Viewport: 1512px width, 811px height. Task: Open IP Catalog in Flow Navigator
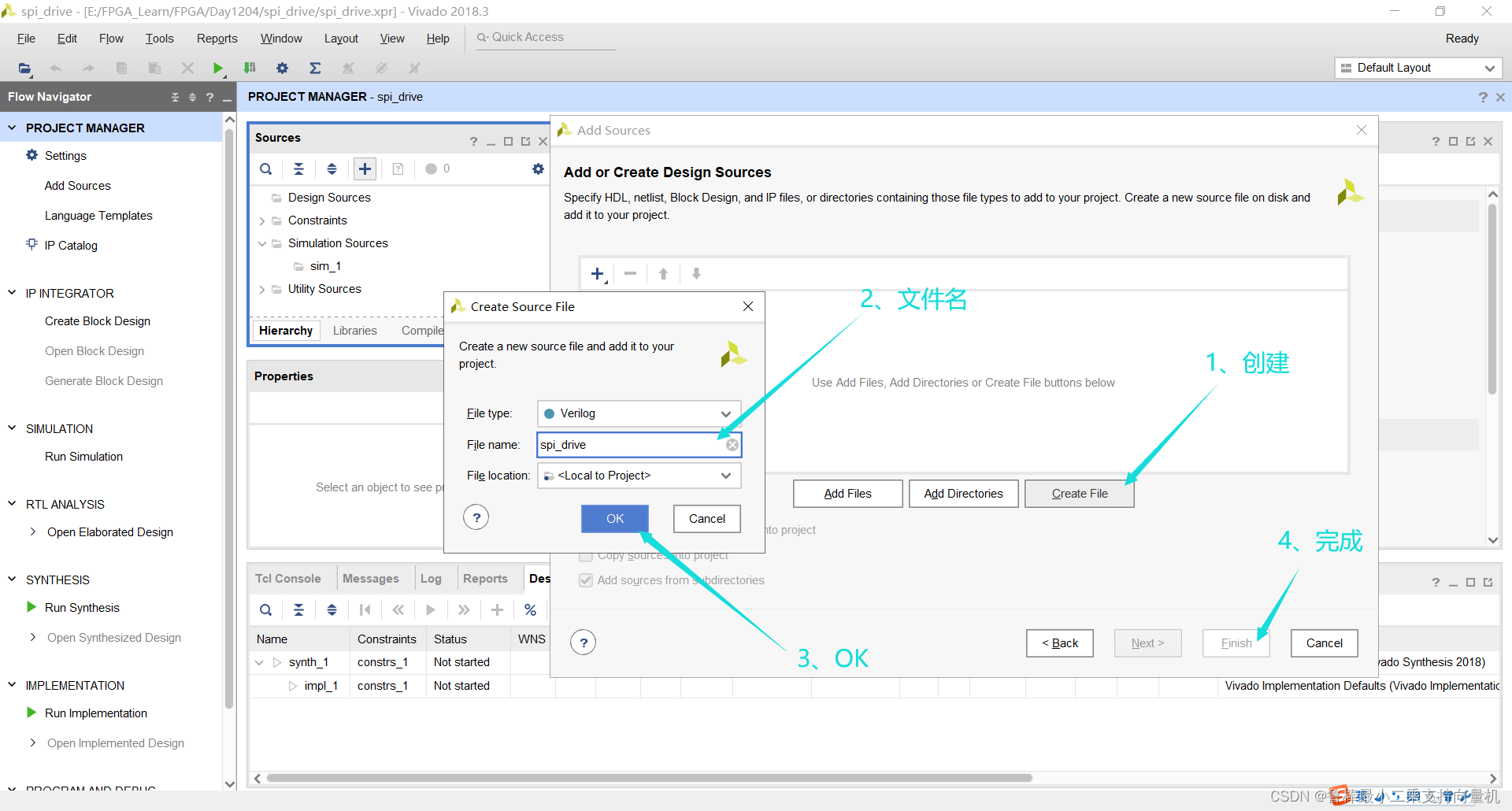[71, 246]
